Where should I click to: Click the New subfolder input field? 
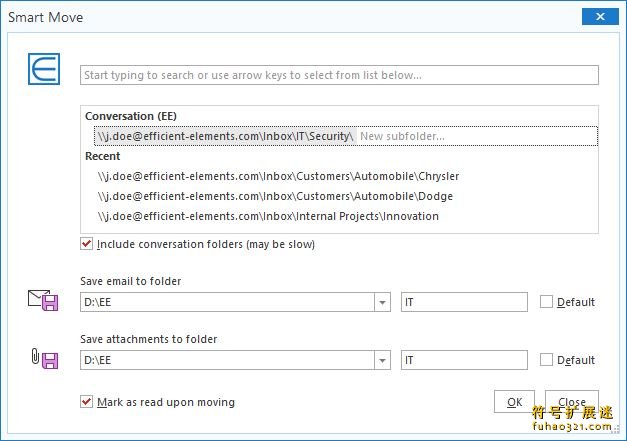475,136
